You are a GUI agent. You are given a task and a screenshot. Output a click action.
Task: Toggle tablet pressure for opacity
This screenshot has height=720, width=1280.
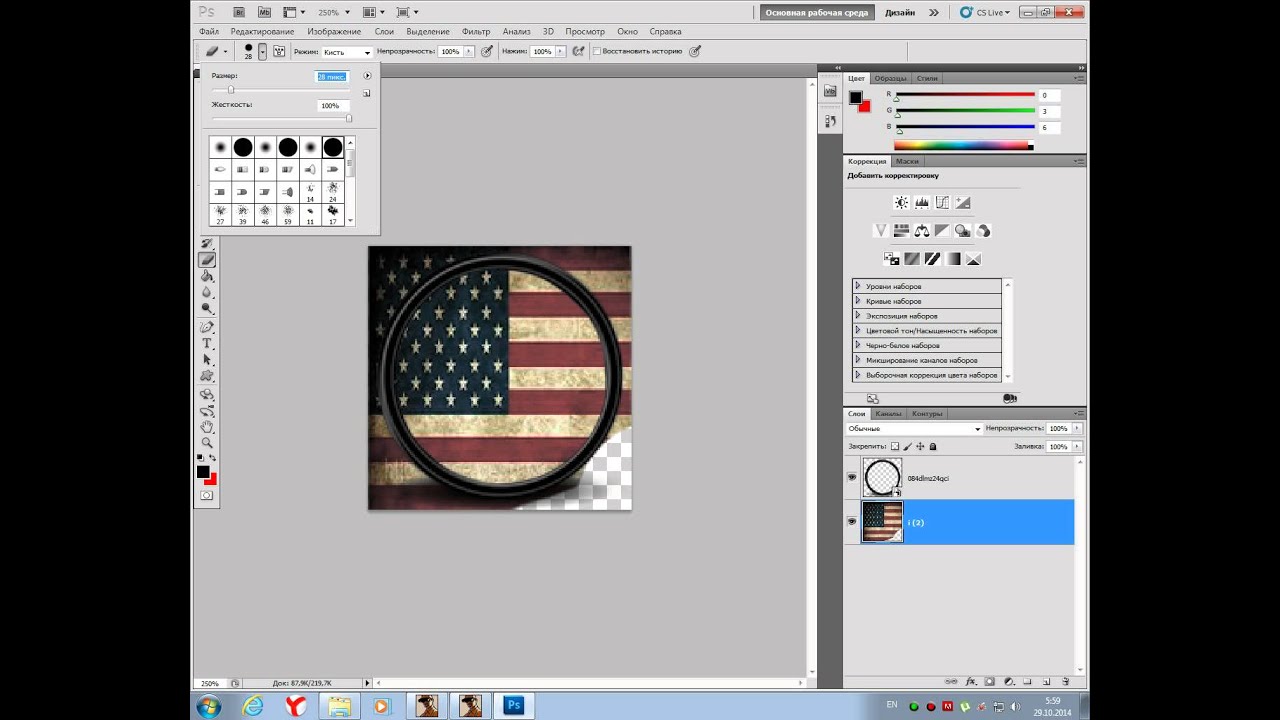pyautogui.click(x=487, y=51)
